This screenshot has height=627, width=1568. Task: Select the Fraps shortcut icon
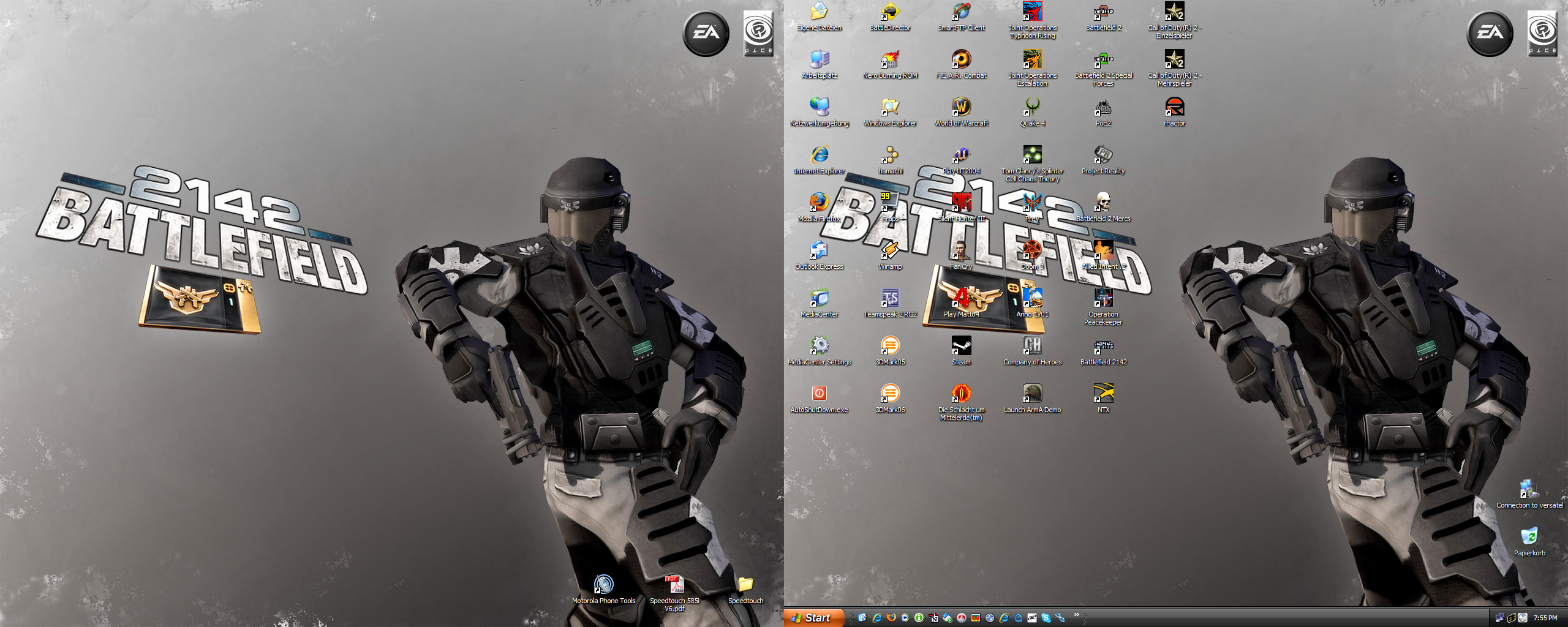click(x=890, y=208)
